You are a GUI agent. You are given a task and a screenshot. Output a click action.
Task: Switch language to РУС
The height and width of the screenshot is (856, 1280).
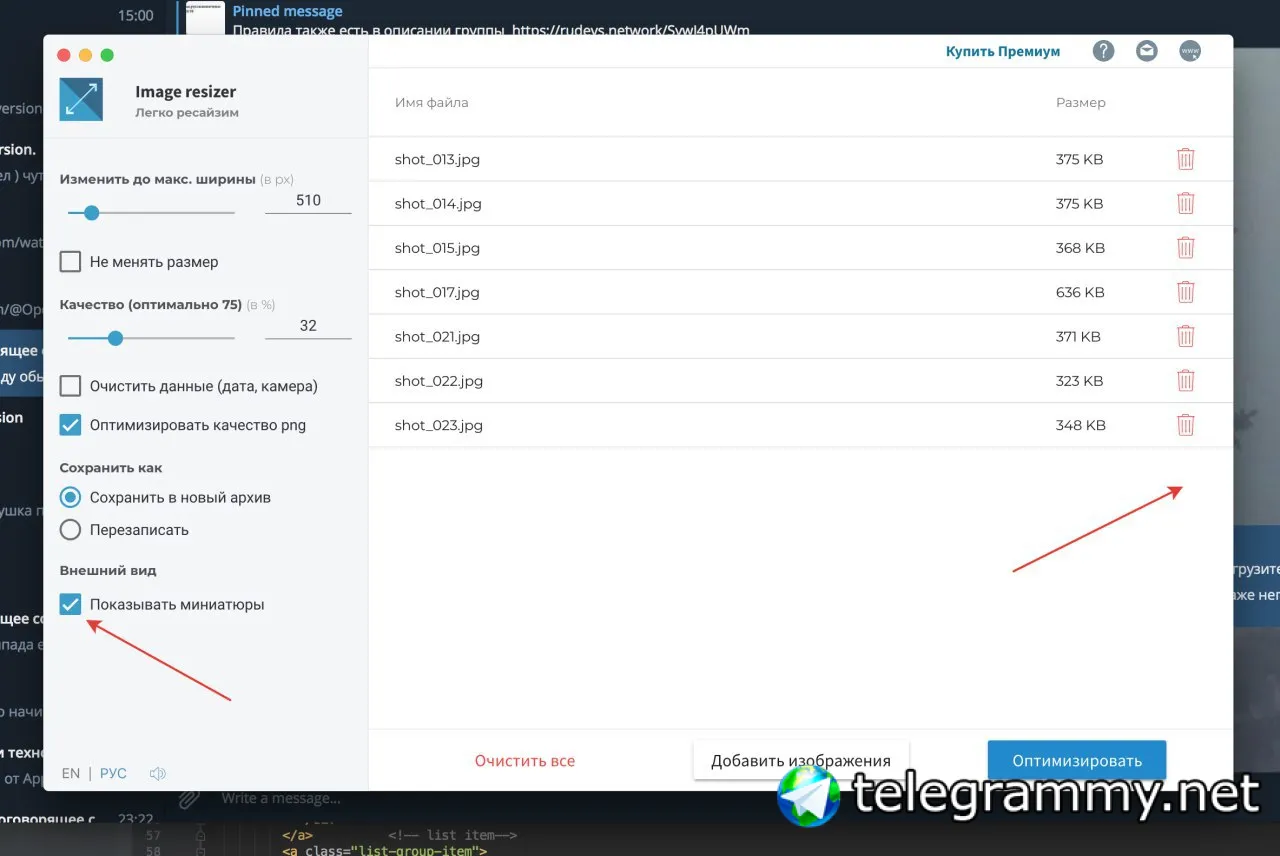[113, 773]
